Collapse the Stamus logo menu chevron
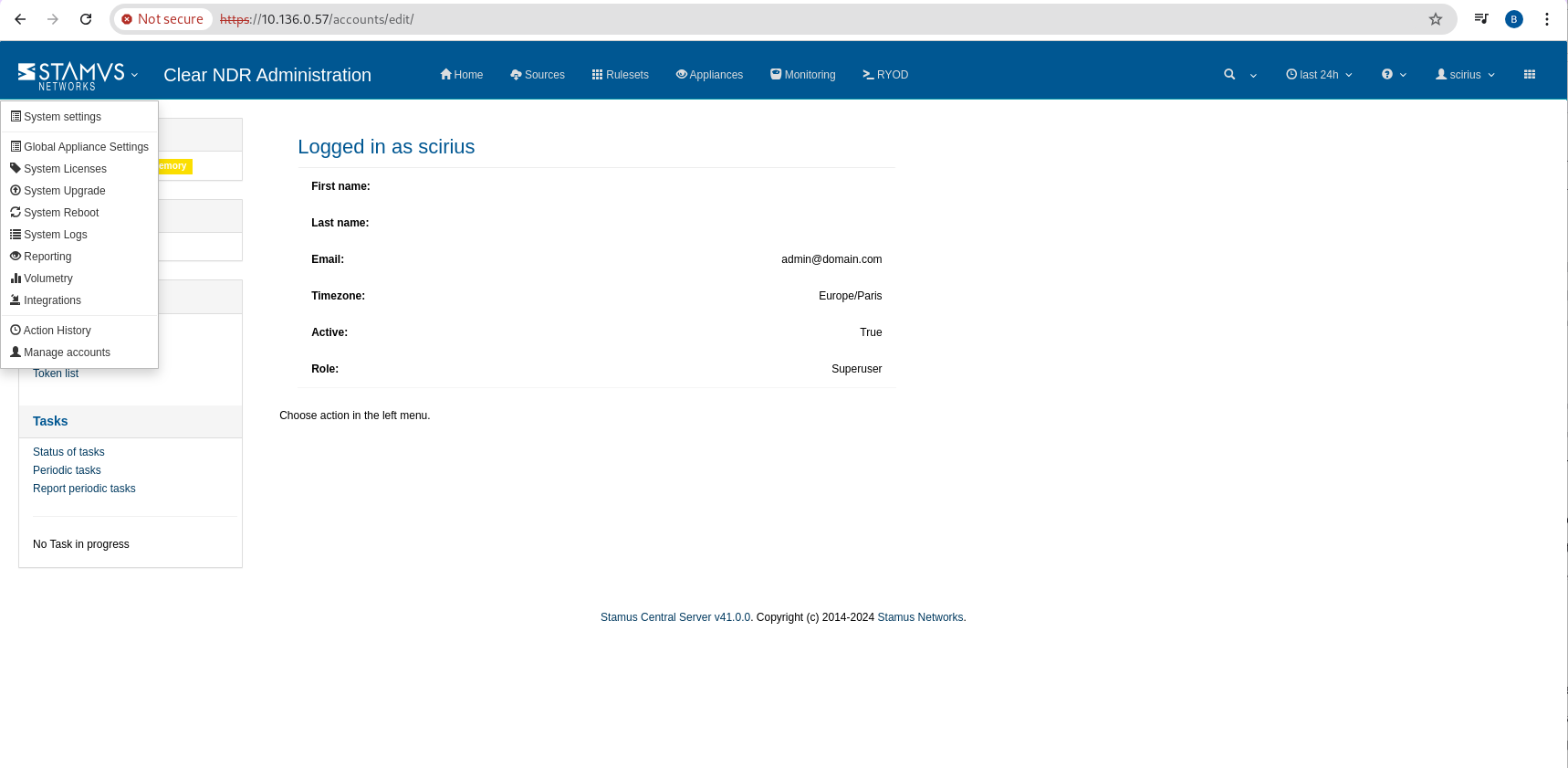This screenshot has width=1568, height=768. click(134, 75)
